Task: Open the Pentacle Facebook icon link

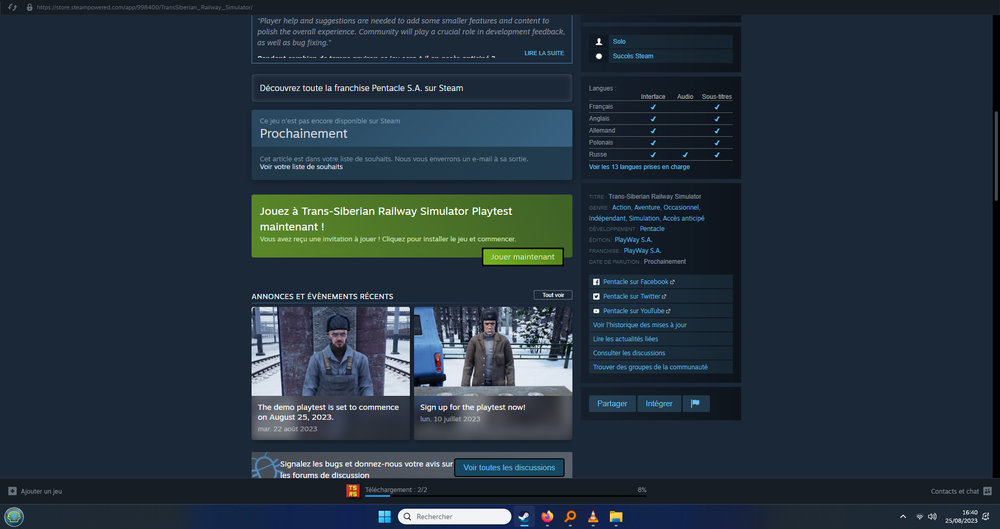Action: pos(596,282)
